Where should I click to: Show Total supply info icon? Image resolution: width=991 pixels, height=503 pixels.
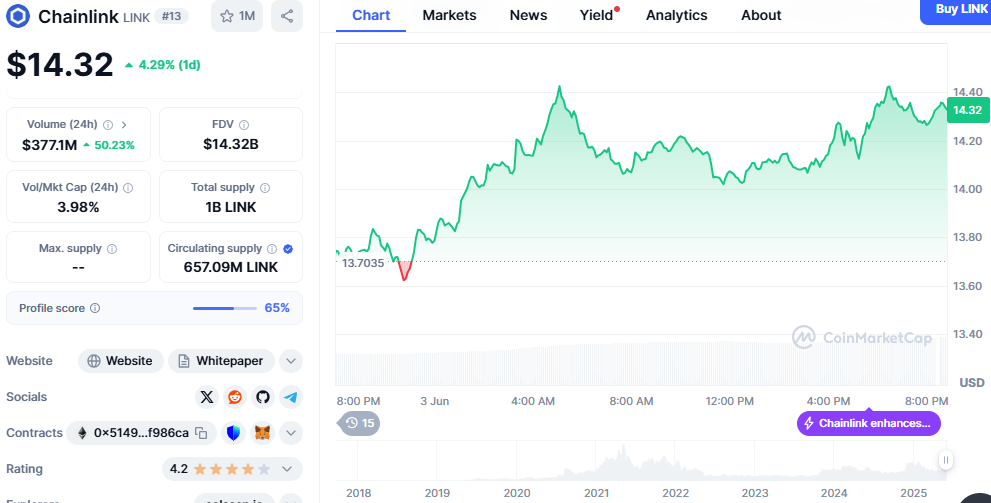265,188
